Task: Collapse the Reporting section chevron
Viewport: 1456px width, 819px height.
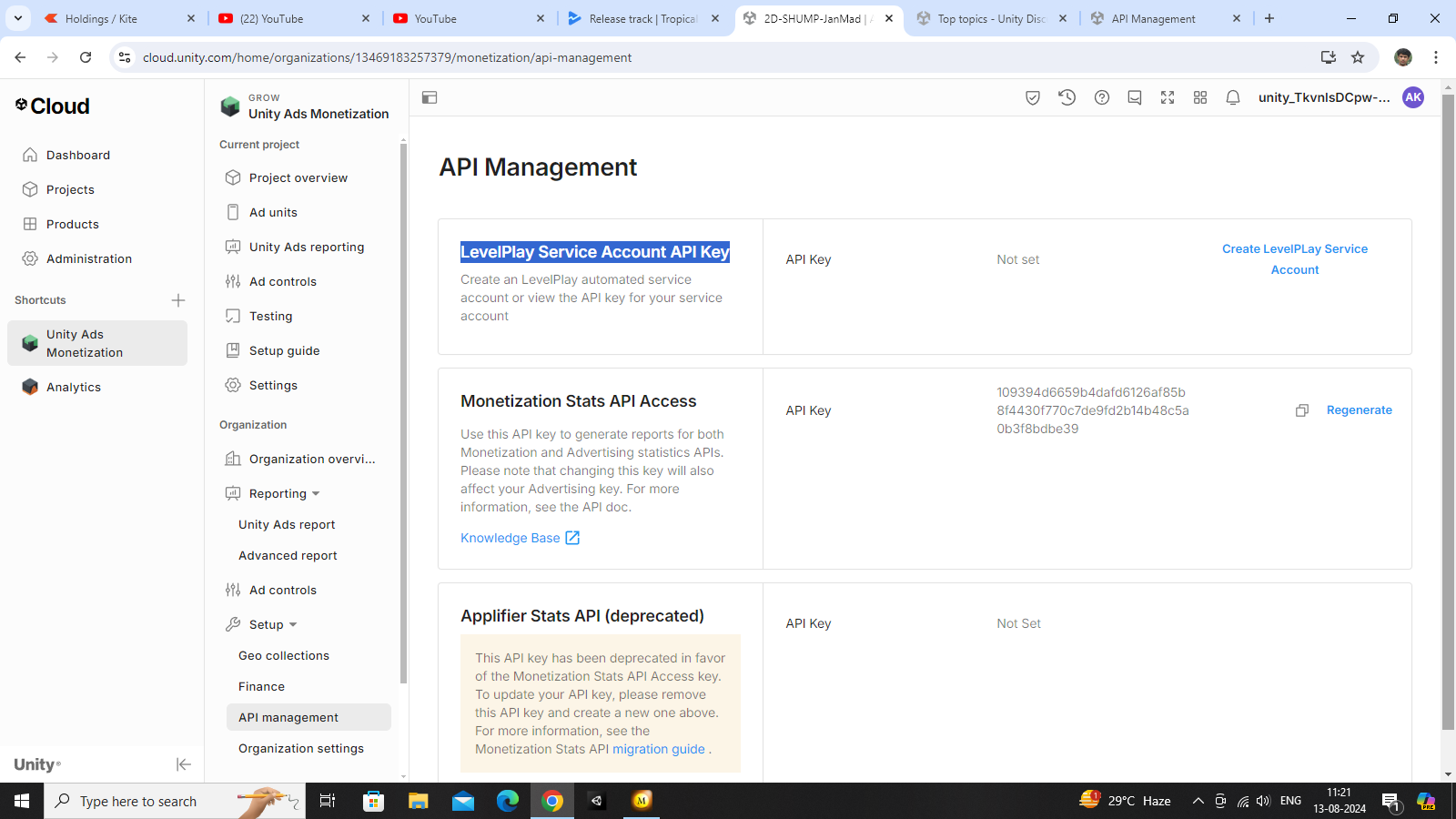Action: click(x=315, y=493)
